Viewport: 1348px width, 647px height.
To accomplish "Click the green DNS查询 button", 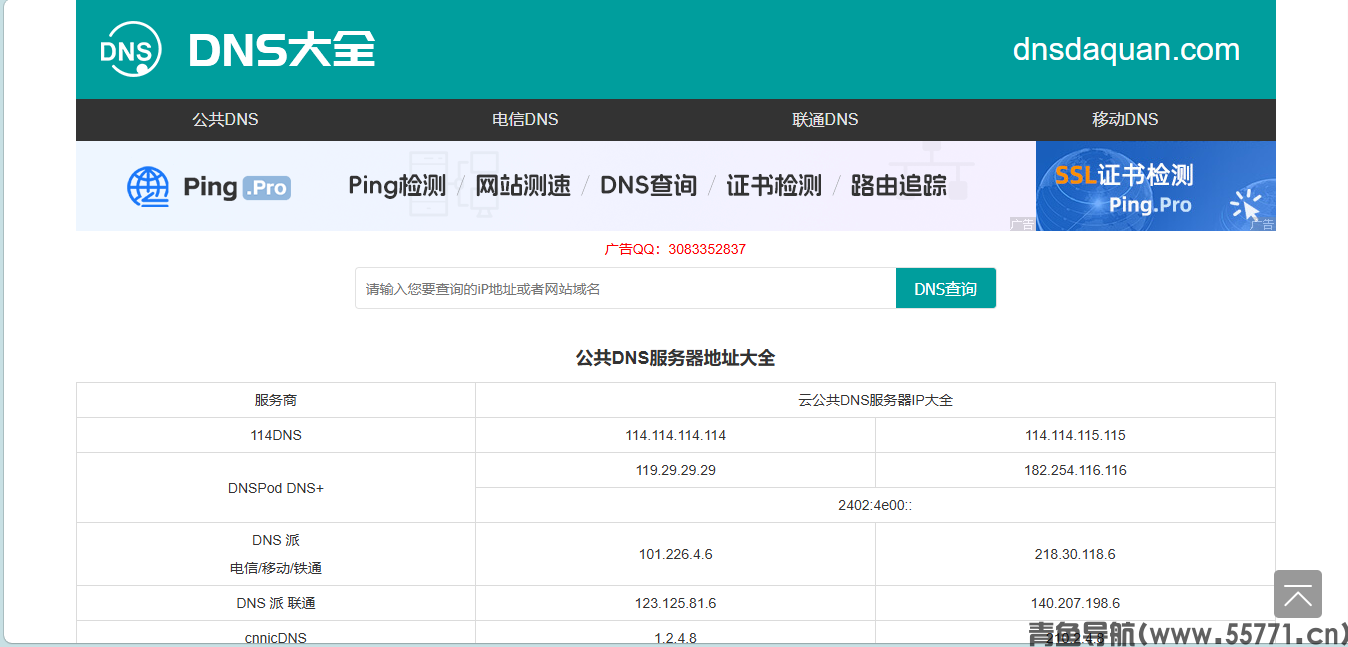I will (946, 288).
